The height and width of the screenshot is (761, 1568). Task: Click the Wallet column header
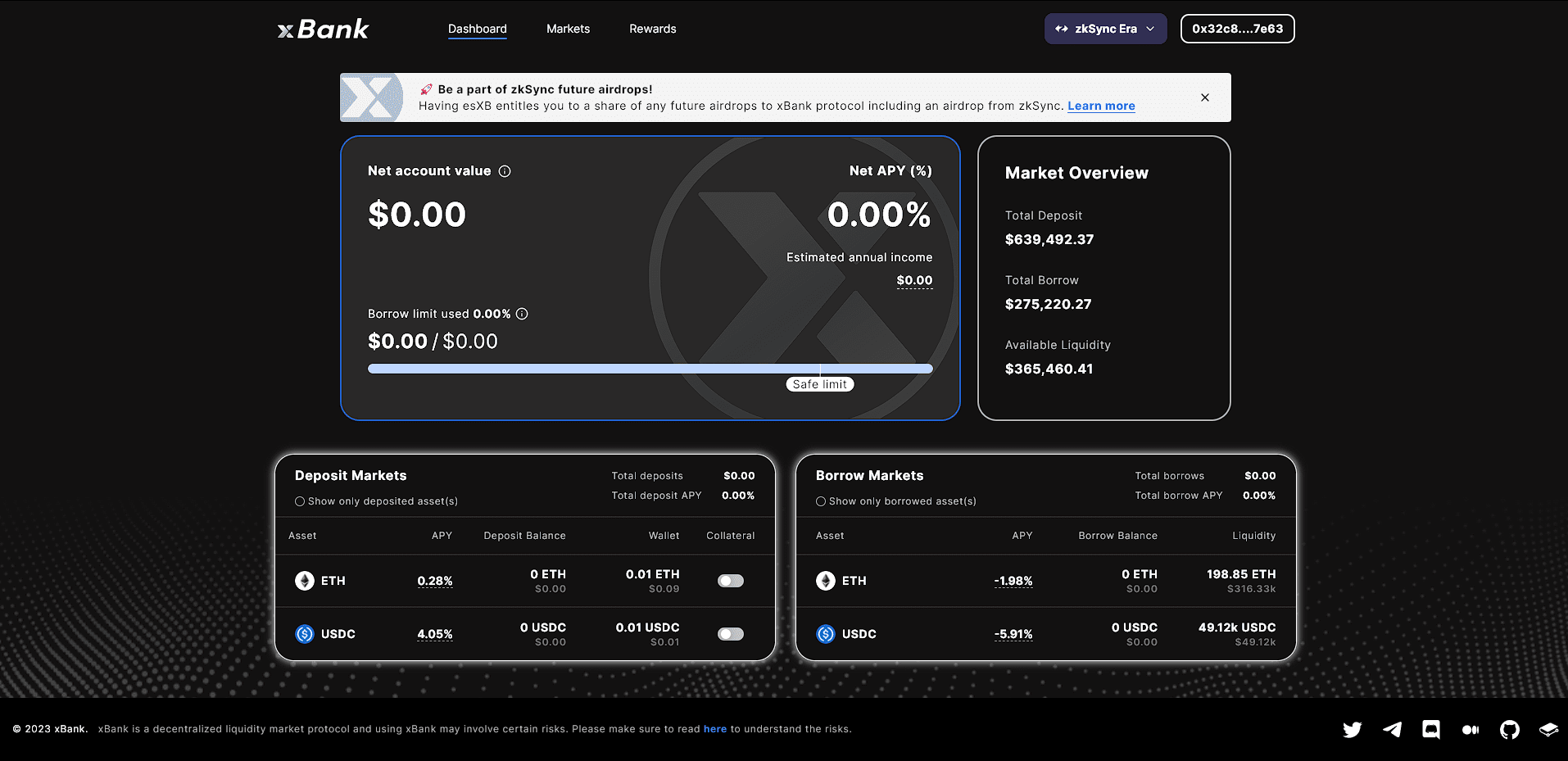click(664, 536)
